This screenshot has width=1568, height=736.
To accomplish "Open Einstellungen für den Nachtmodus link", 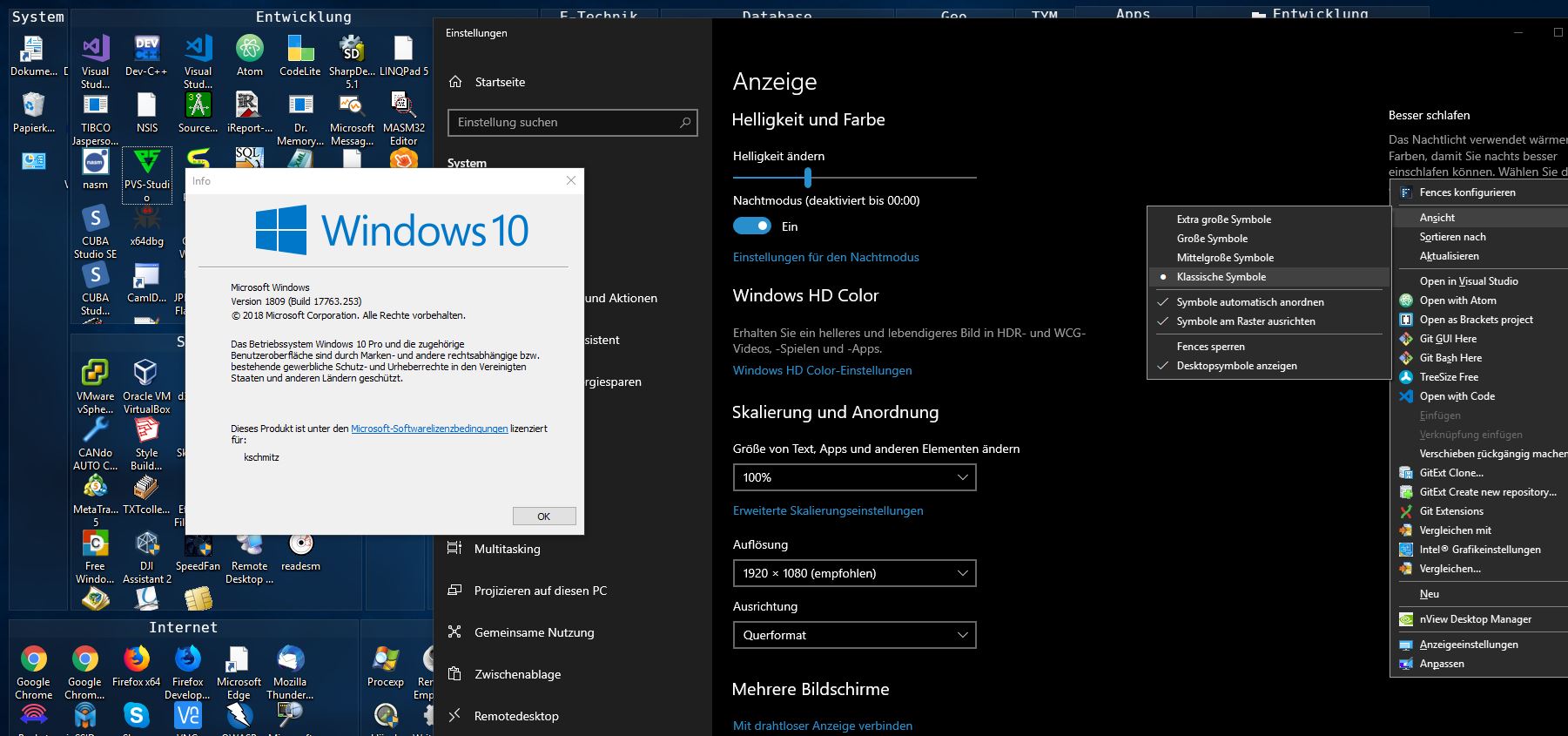I will (x=826, y=257).
